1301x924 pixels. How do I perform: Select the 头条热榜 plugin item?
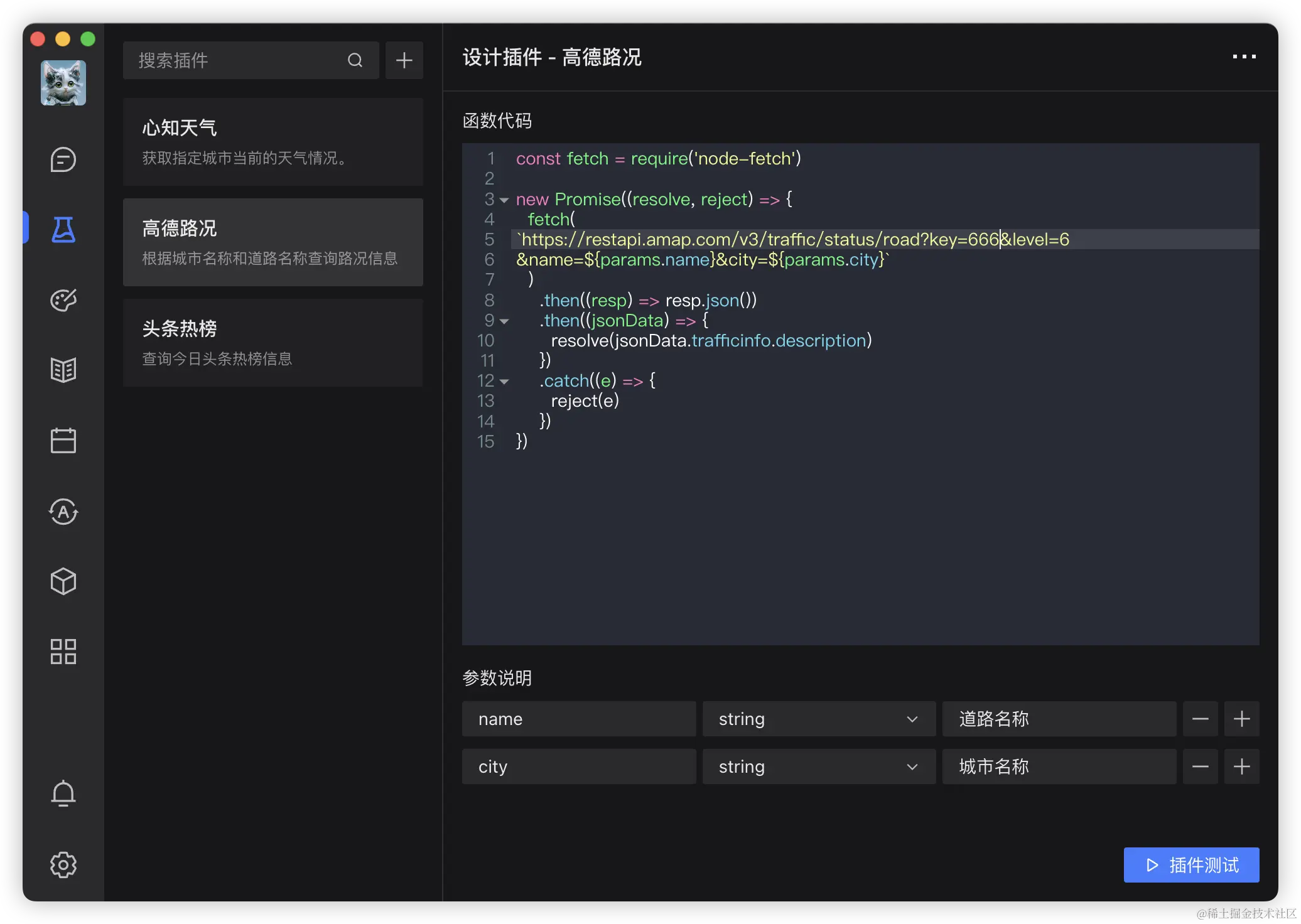click(x=273, y=343)
